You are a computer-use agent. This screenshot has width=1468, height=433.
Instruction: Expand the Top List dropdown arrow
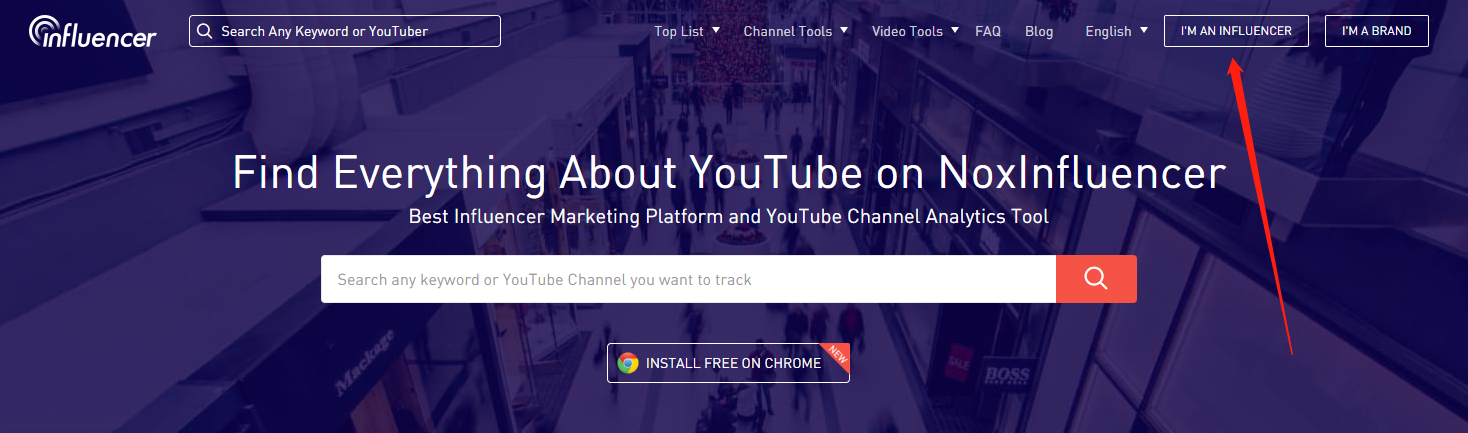(716, 30)
